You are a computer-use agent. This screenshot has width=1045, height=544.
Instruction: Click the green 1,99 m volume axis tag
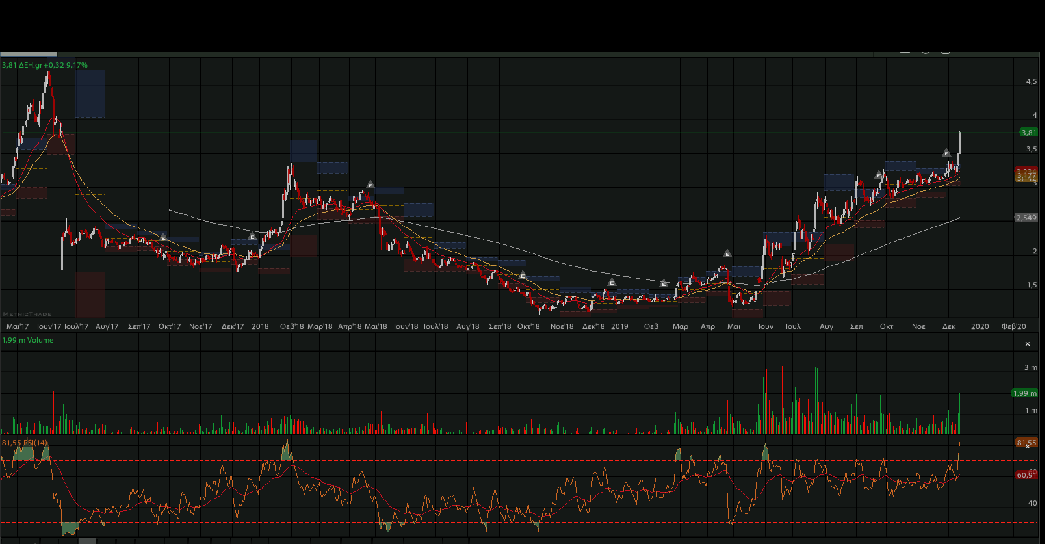(x=1027, y=393)
